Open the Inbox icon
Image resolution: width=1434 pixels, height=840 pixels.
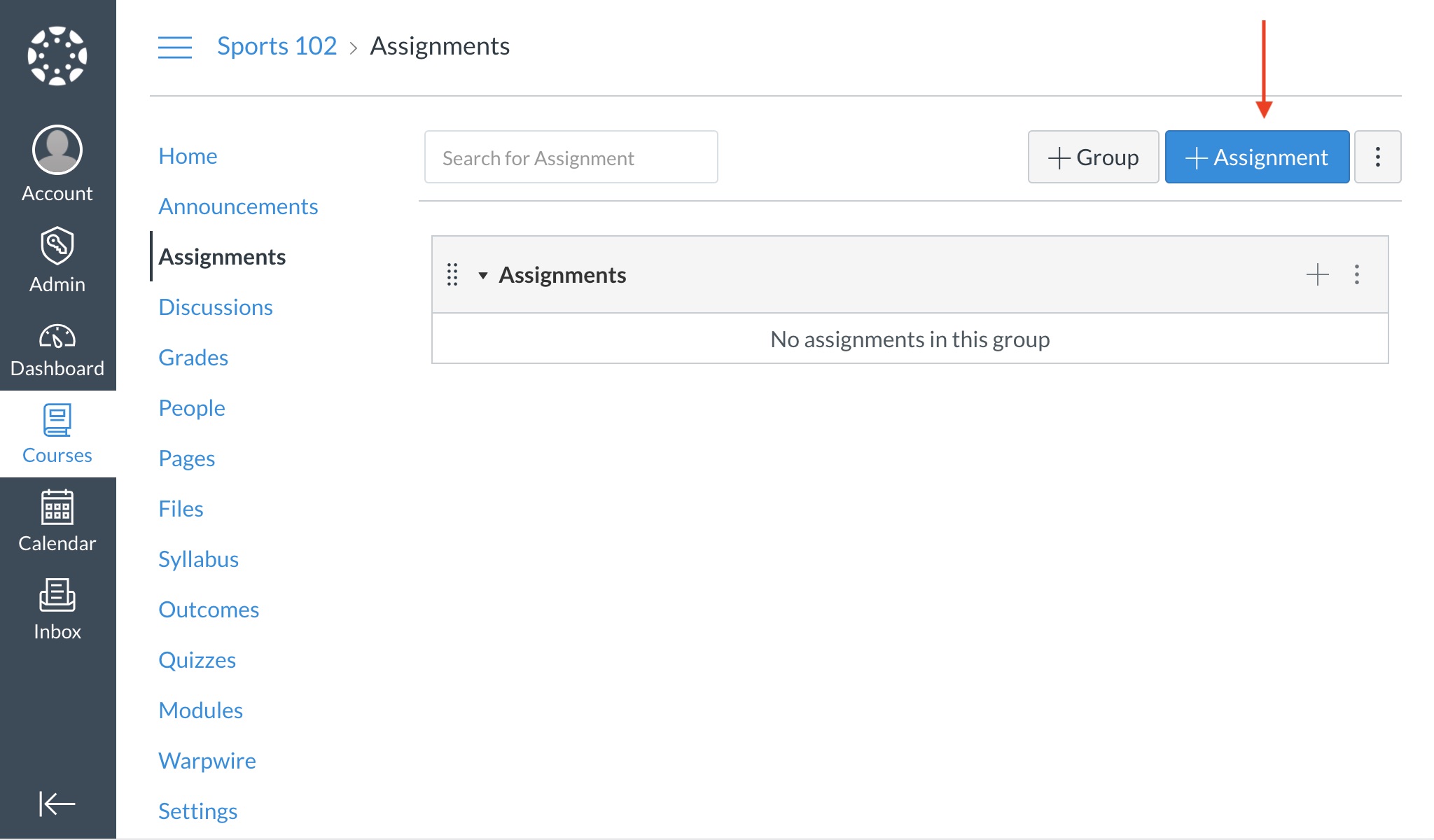point(57,595)
